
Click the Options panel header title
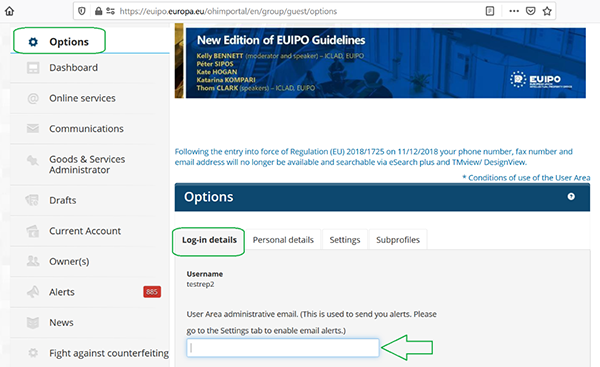(209, 197)
